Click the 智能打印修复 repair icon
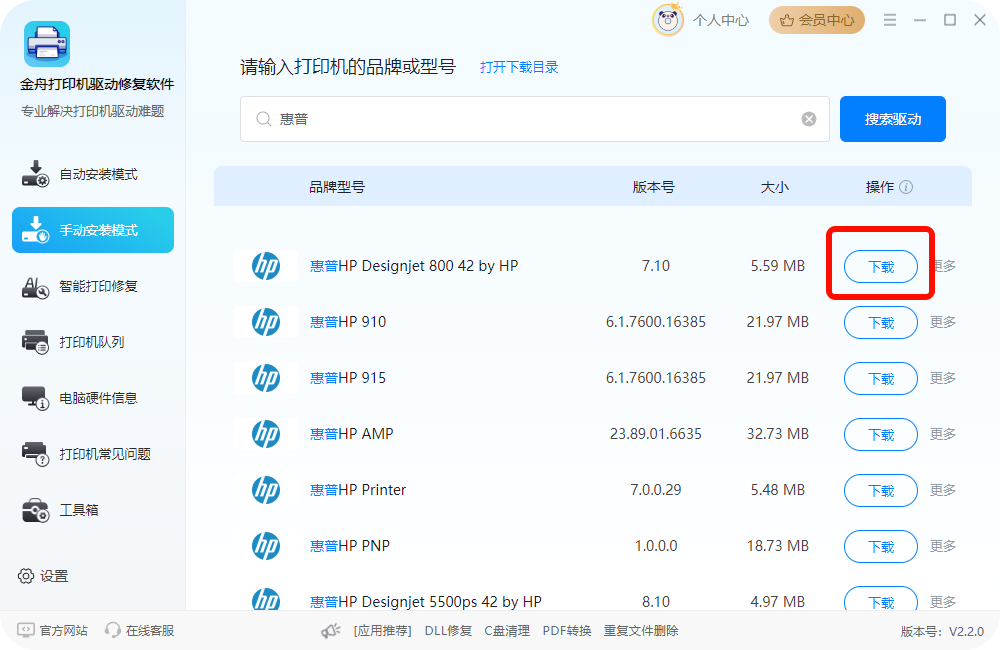The height and width of the screenshot is (650, 1000). pos(35,288)
